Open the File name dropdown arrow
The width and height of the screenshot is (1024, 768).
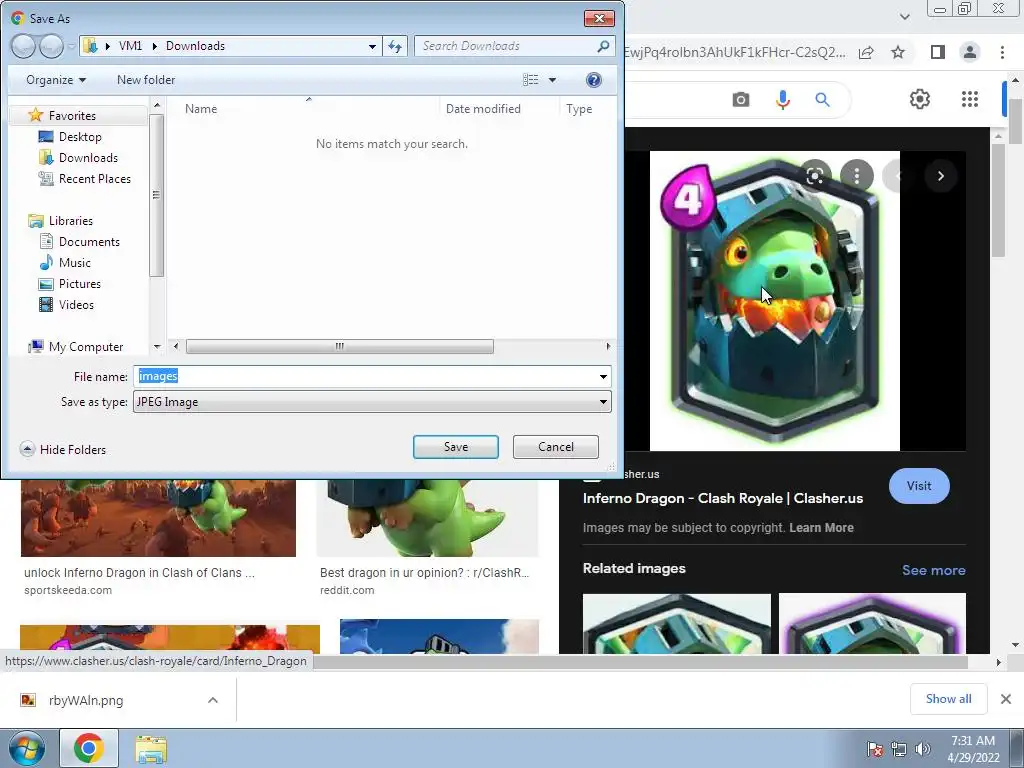tap(603, 377)
